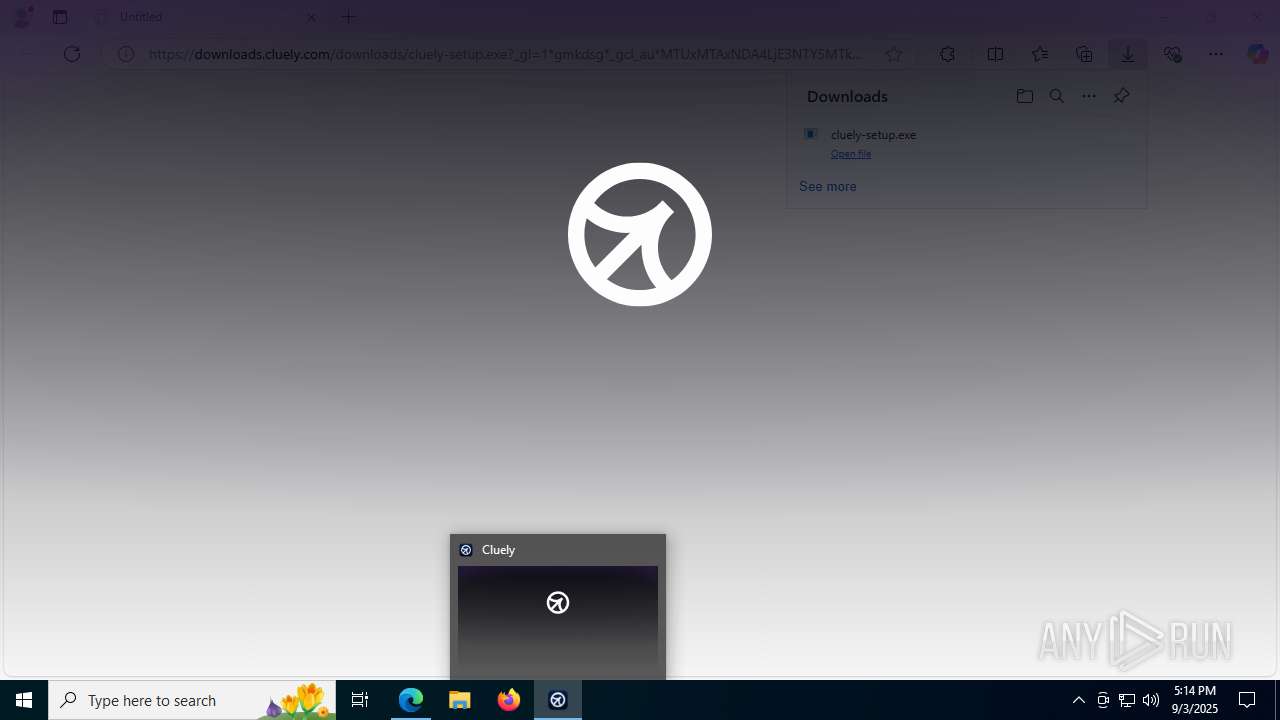Pin the Downloads panel

click(x=1121, y=96)
